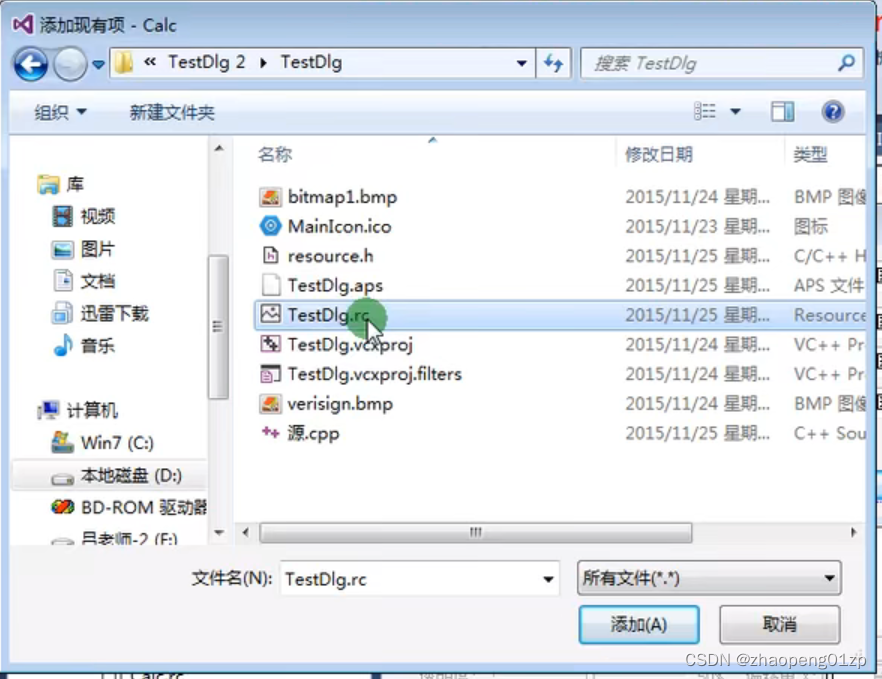The height and width of the screenshot is (679, 882).
Task: Select 本地磁盘 (D:) in the navigation pane
Action: point(116,476)
